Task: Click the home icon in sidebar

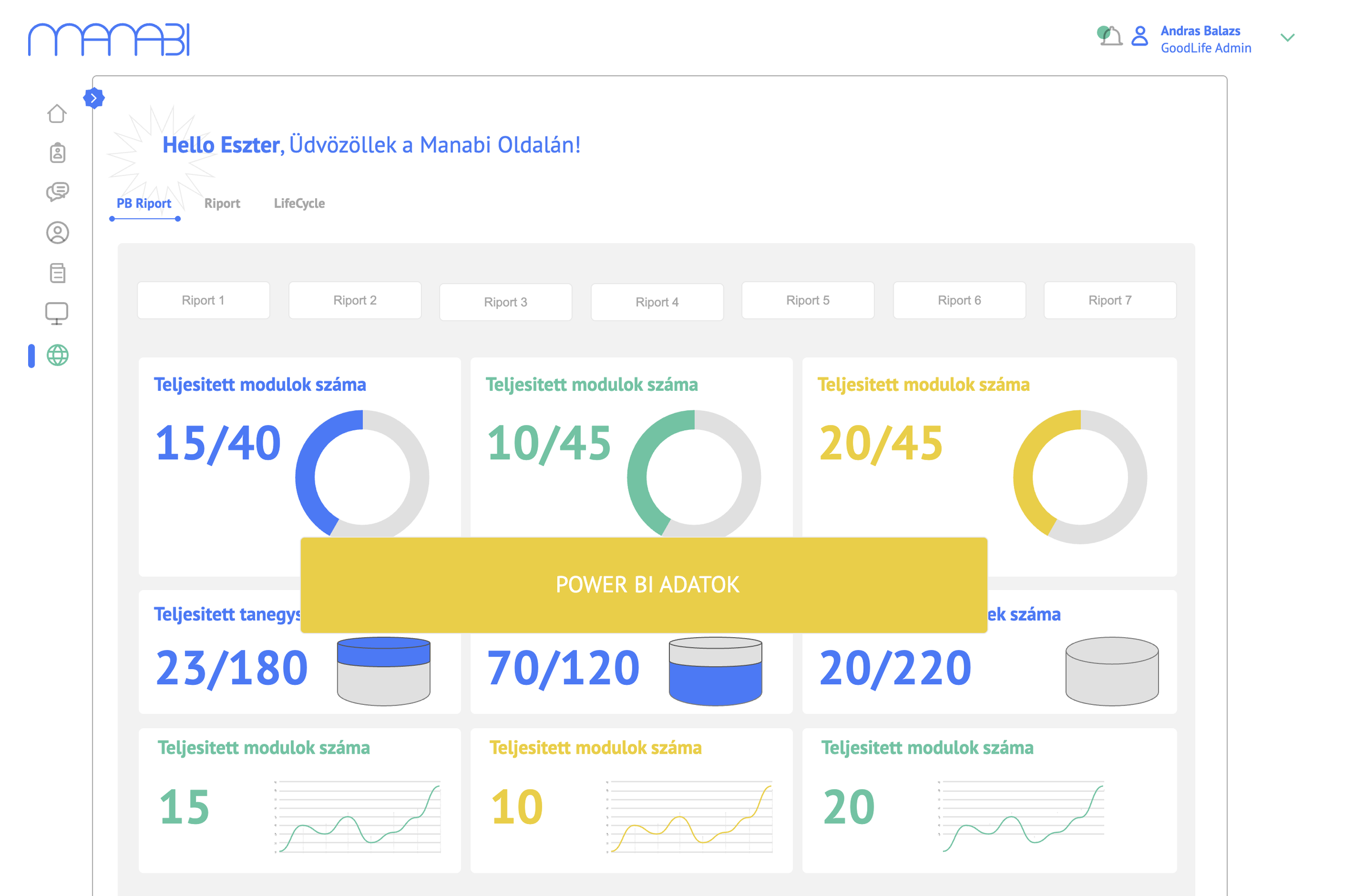Action: click(56, 114)
